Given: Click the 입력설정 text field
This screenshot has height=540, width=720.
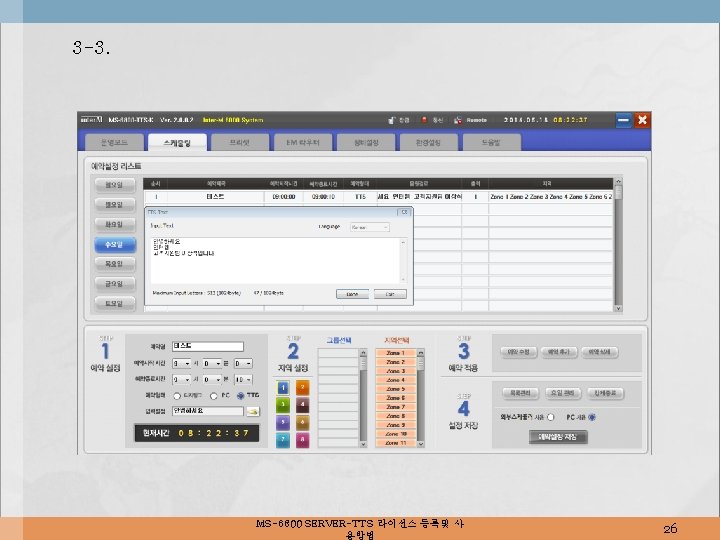Looking at the screenshot, I should pyautogui.click(x=208, y=411).
